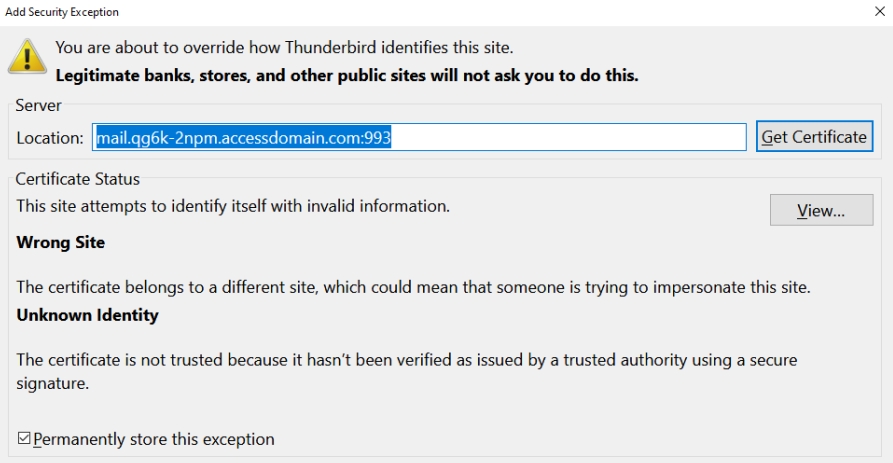
Task: Click the "Certificate Status" group label
Action: tap(78, 179)
